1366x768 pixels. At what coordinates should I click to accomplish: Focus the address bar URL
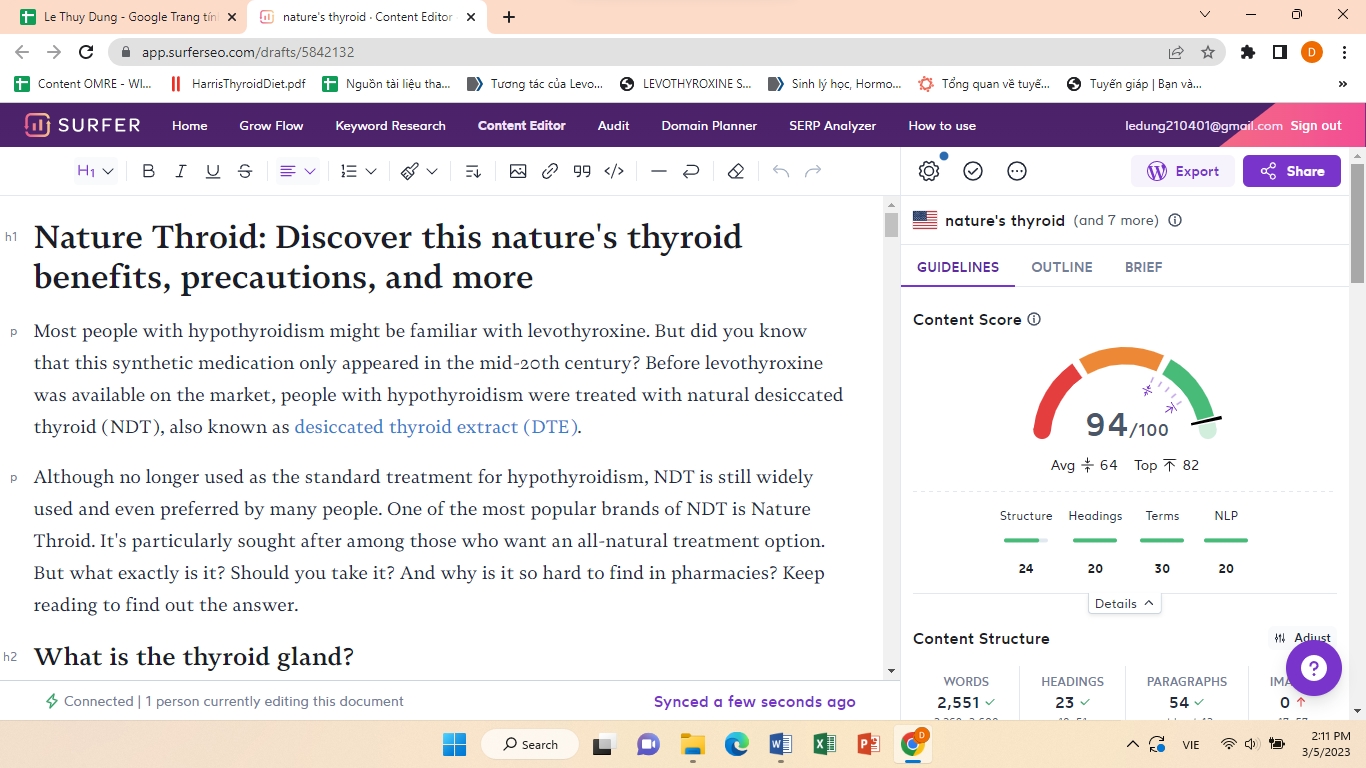[248, 52]
